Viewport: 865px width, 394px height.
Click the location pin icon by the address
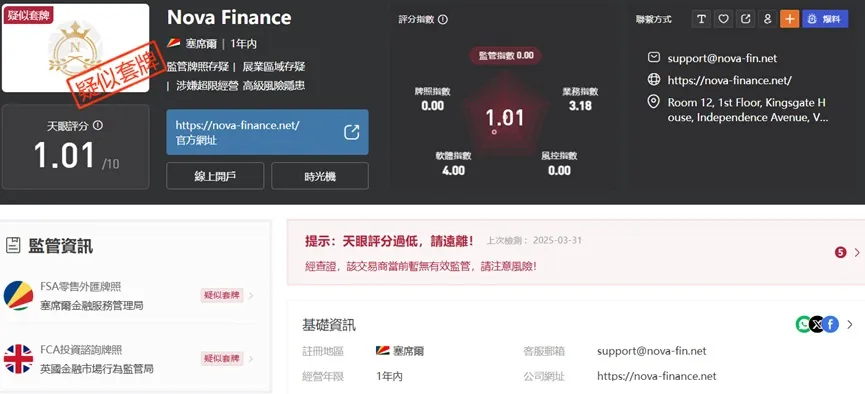(x=654, y=102)
